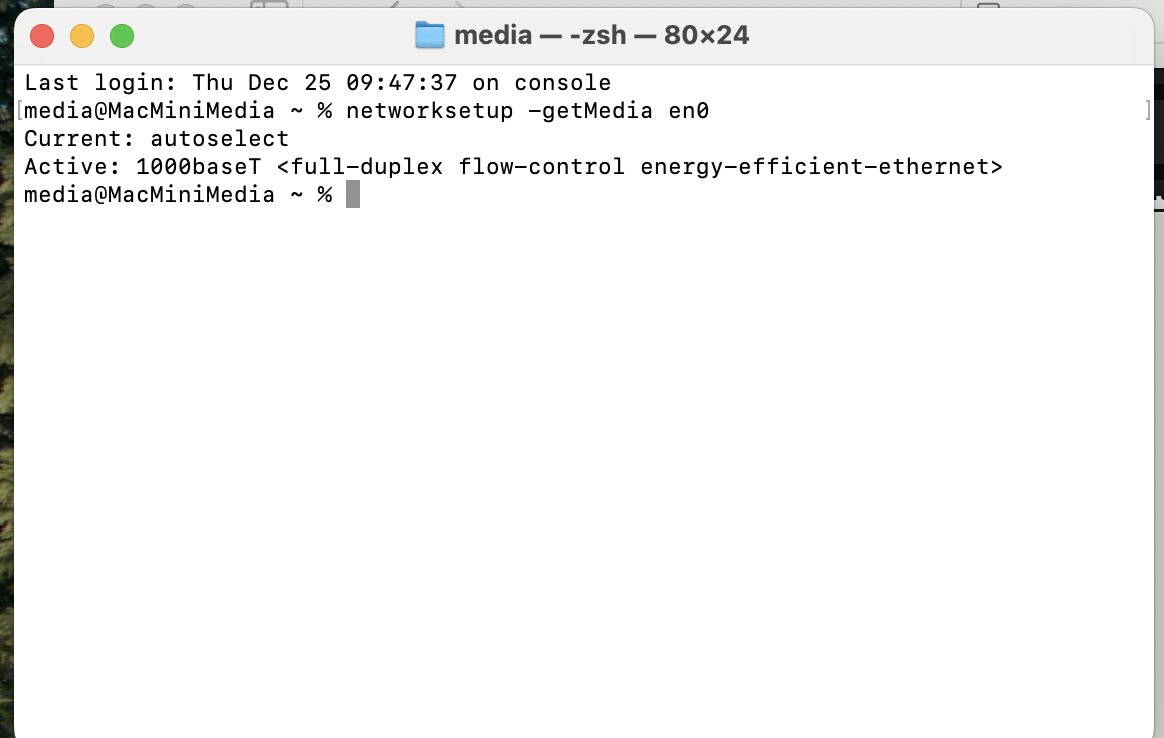
Task: Click the blue folder proxy icon in the title bar
Action: (428, 34)
